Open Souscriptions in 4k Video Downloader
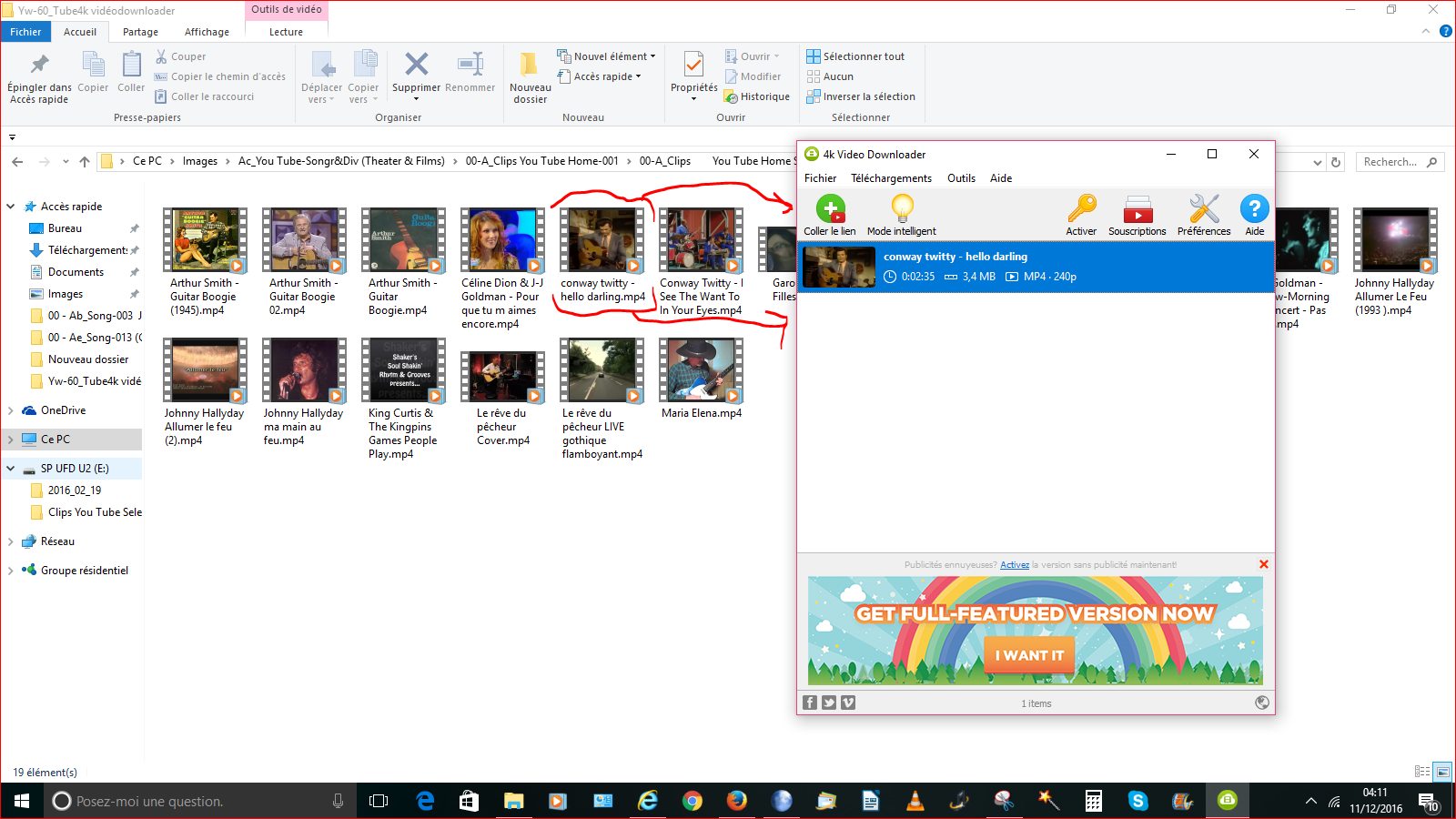Viewport: 1456px width, 819px height. click(1137, 216)
